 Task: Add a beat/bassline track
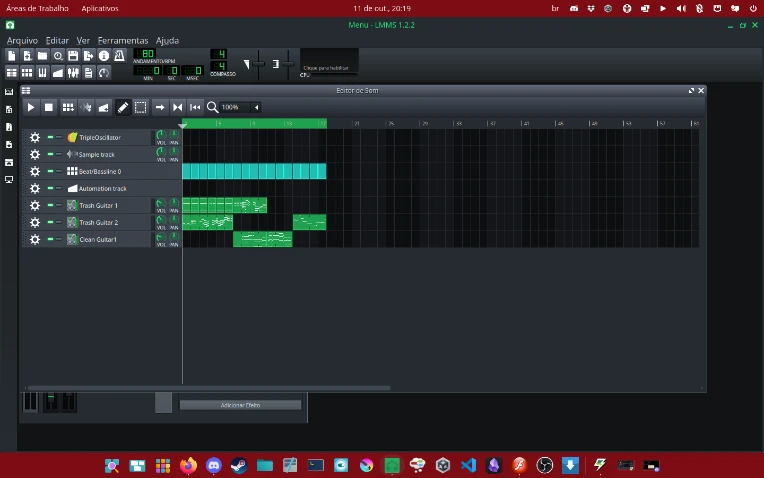point(68,107)
